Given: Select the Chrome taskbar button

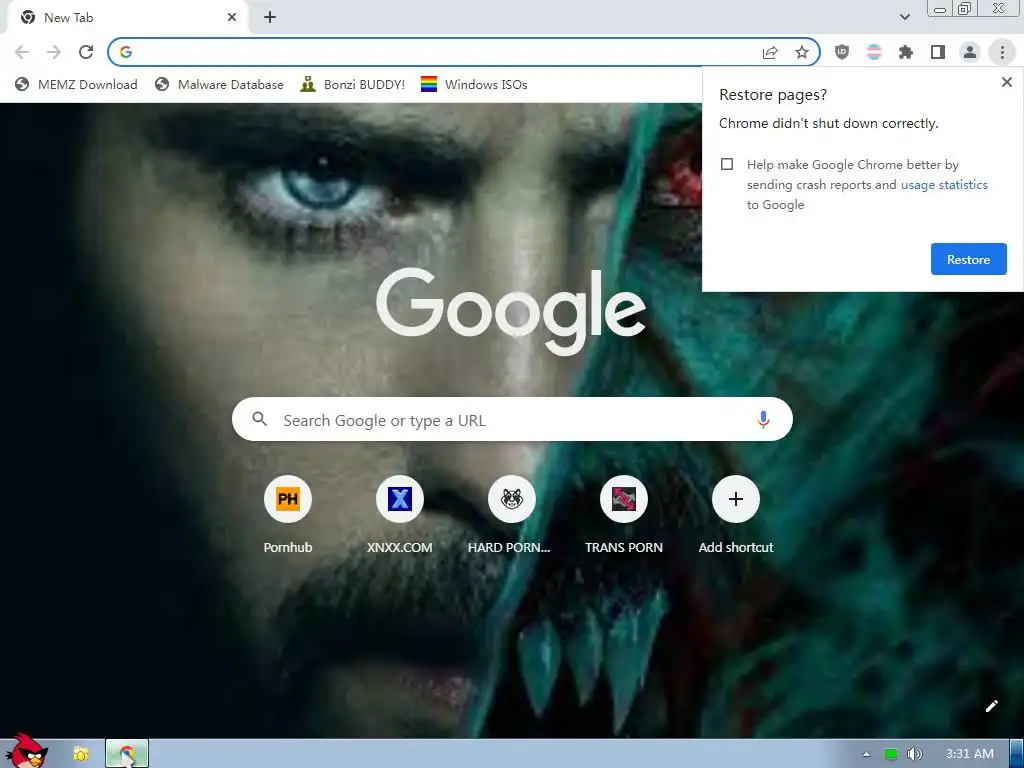Looking at the screenshot, I should 127,754.
